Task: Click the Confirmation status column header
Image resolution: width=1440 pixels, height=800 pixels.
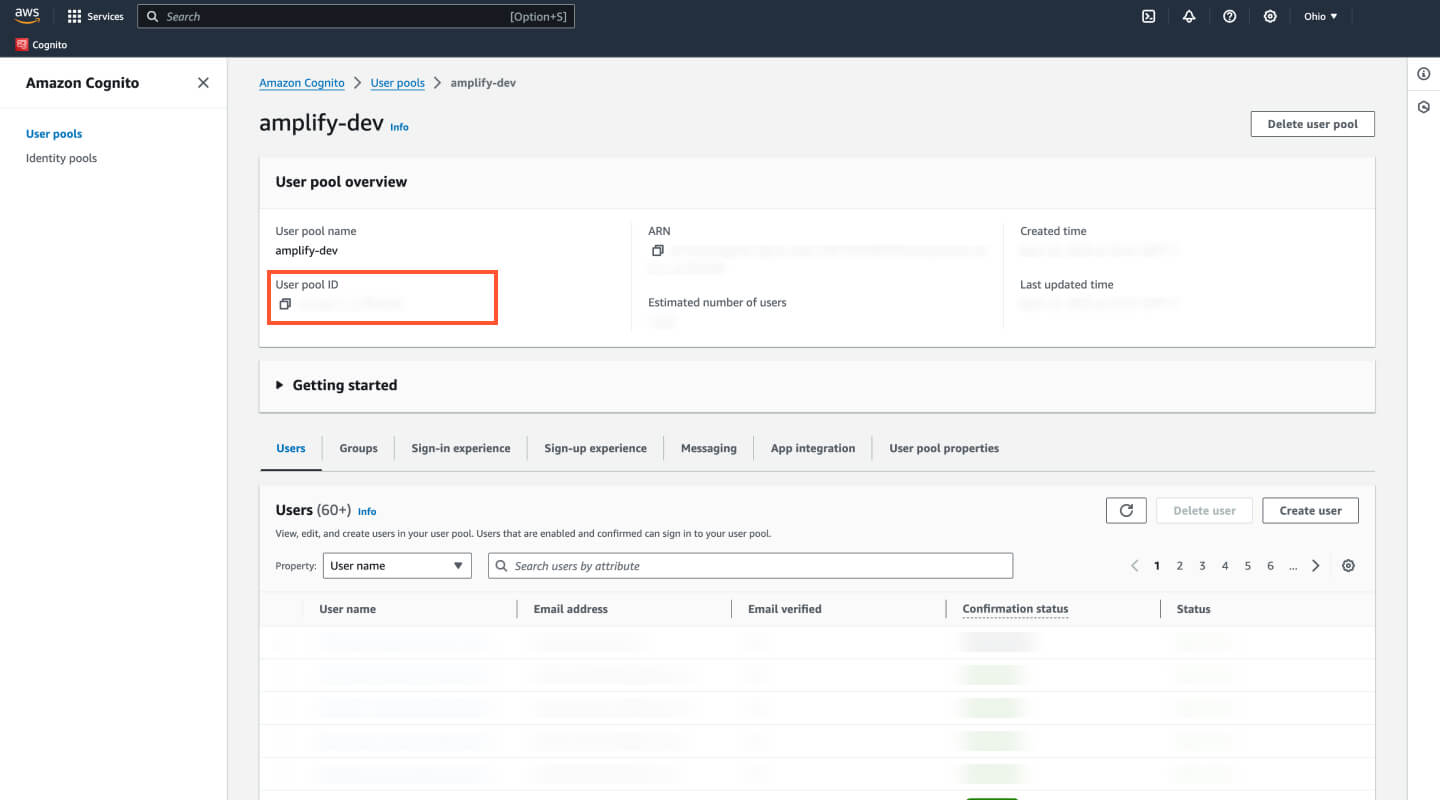Action: pyautogui.click(x=1015, y=609)
